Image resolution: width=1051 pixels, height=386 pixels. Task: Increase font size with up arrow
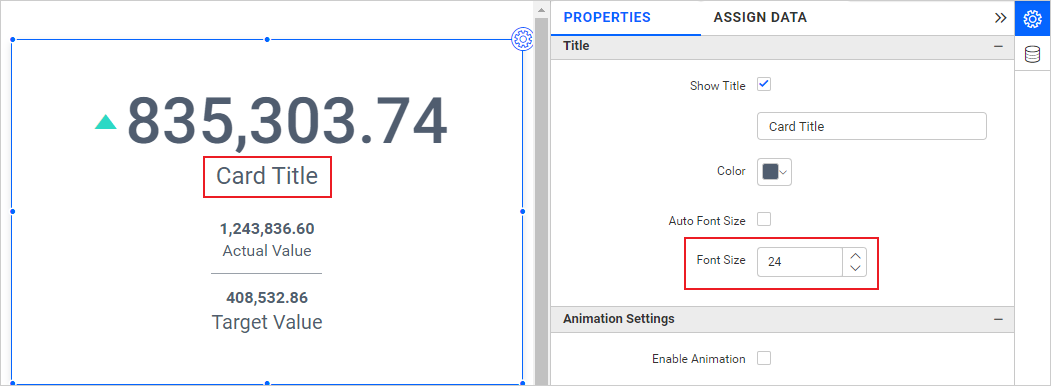[855, 256]
